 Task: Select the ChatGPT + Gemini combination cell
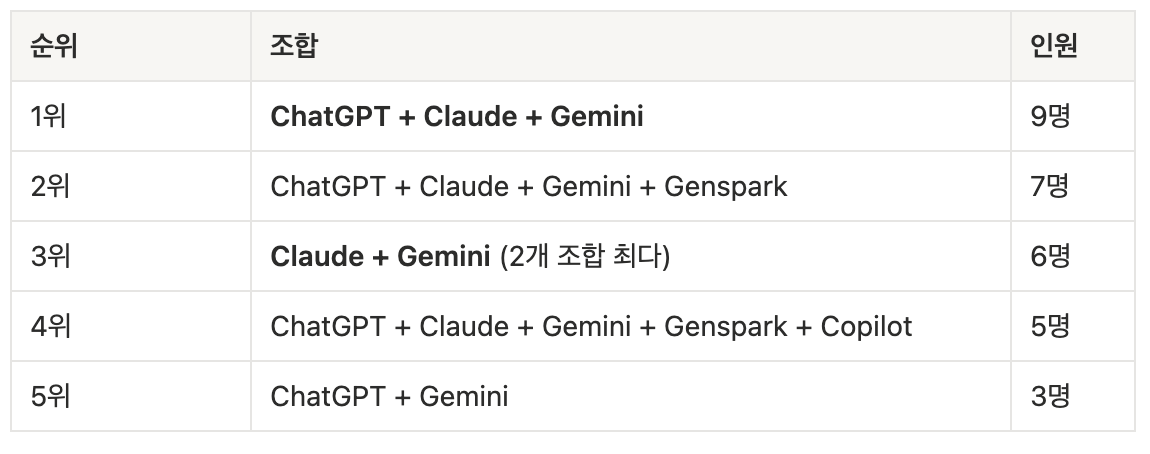coord(389,397)
